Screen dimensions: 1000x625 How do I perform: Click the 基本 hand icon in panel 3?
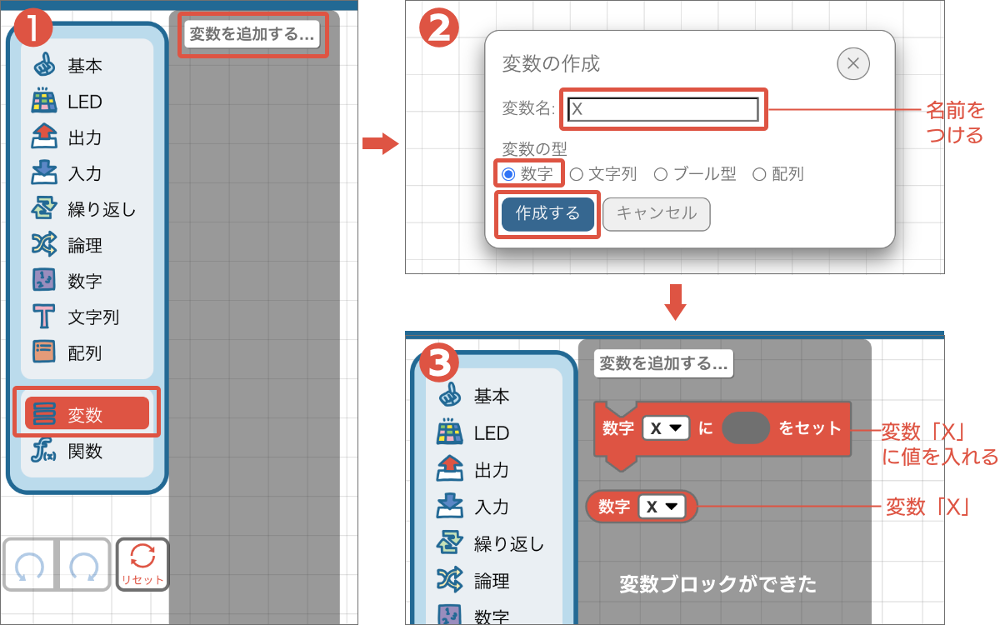tap(450, 395)
